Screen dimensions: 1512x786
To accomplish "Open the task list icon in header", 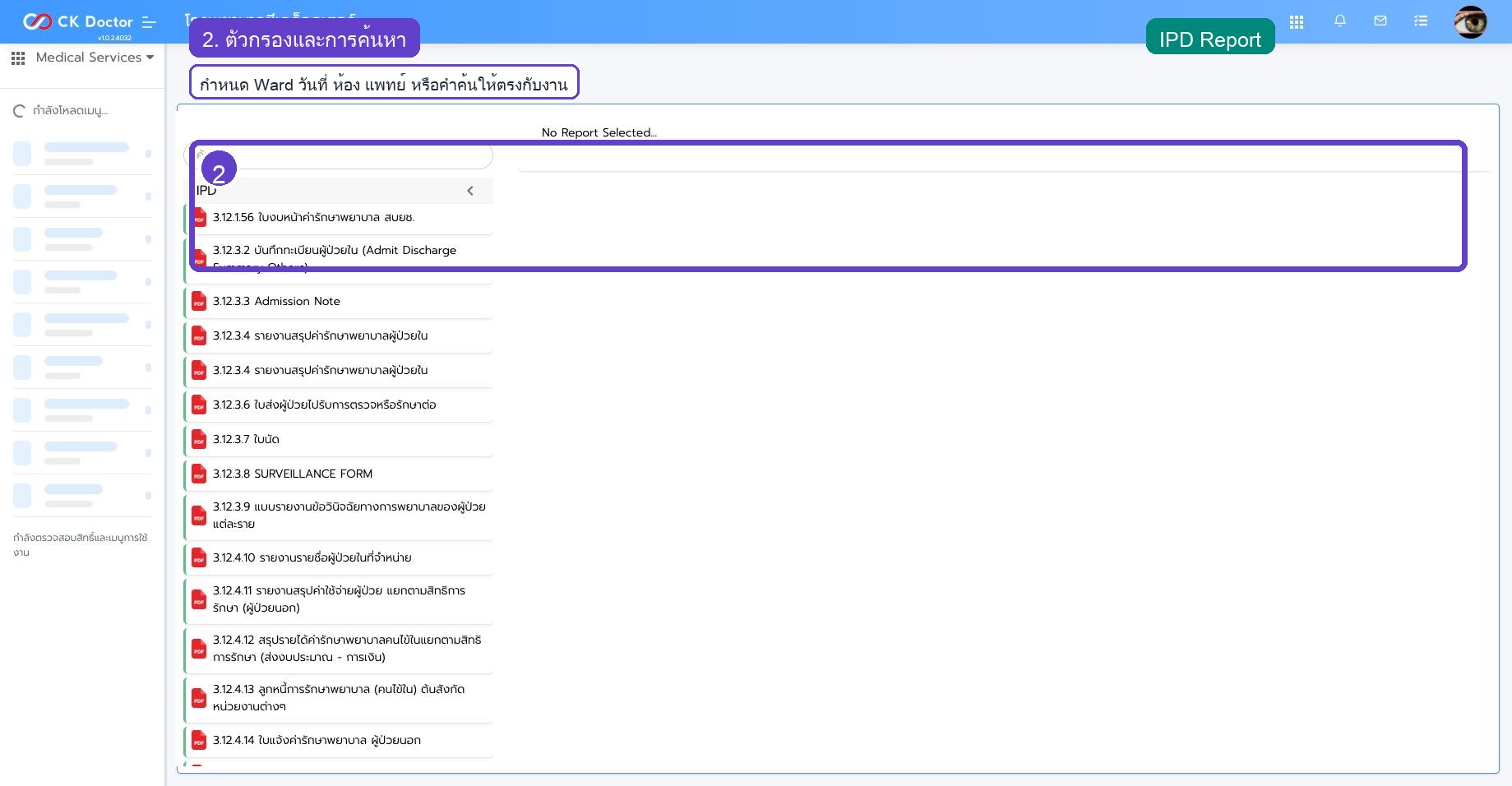I will tap(1421, 21).
